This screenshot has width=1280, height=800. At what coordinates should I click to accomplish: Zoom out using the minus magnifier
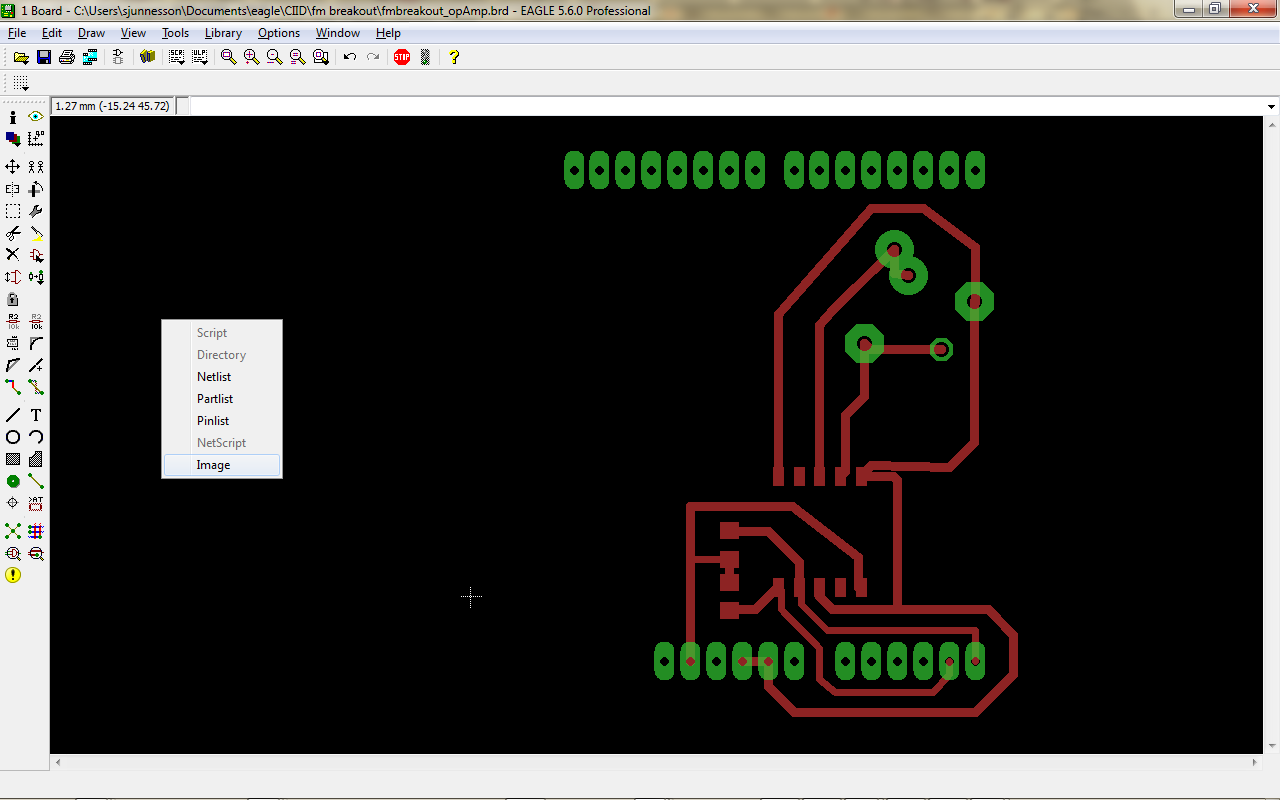point(274,57)
